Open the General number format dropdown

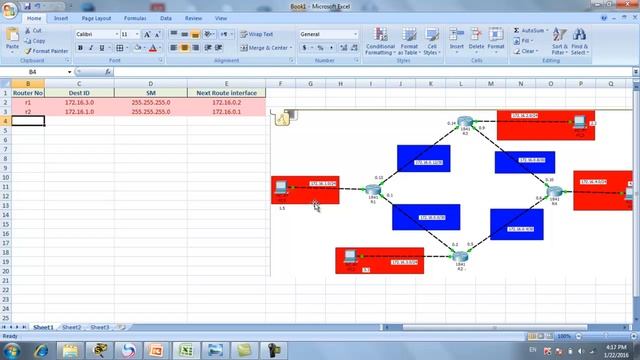[x=356, y=34]
